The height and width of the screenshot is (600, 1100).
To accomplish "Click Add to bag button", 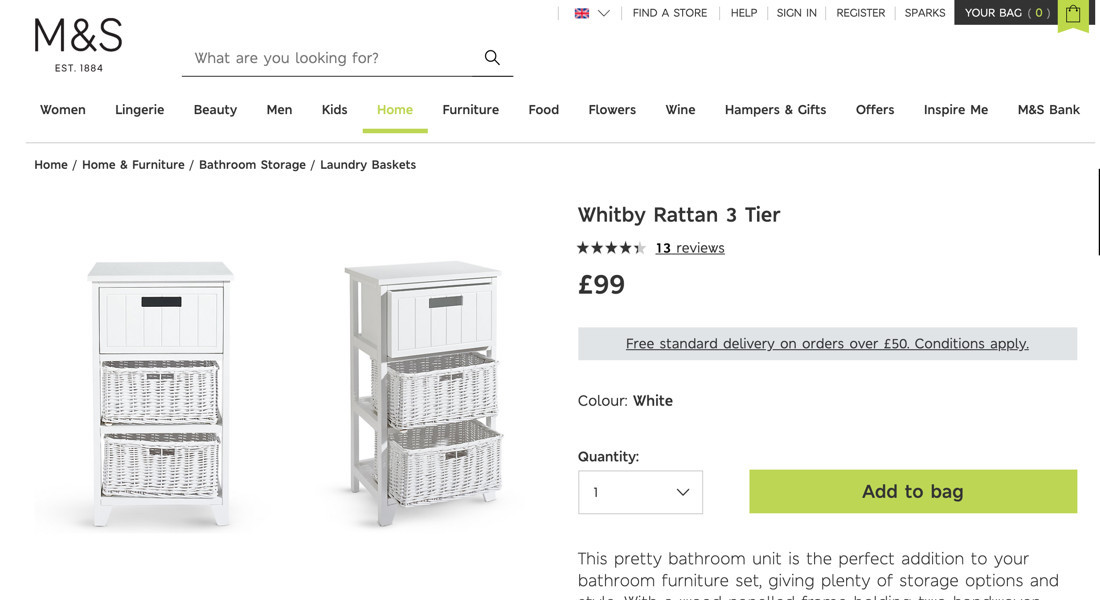I will 912,491.
